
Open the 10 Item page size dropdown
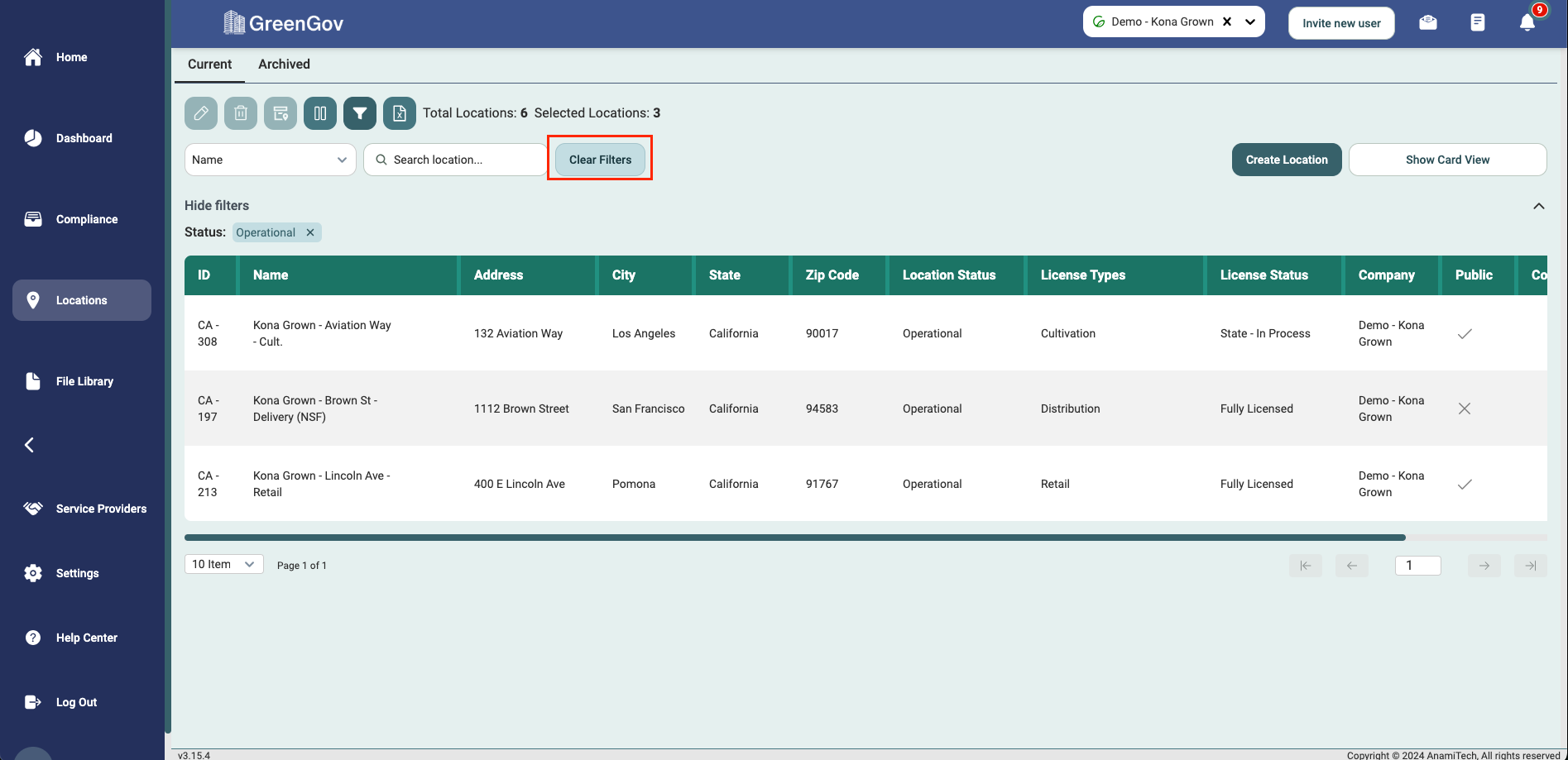pos(224,564)
